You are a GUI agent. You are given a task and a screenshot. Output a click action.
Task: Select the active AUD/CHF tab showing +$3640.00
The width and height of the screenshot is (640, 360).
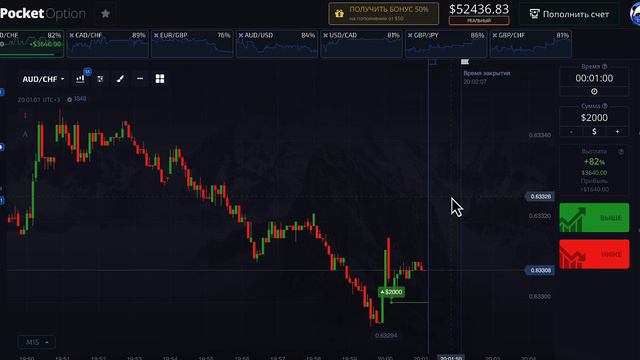[31, 44]
